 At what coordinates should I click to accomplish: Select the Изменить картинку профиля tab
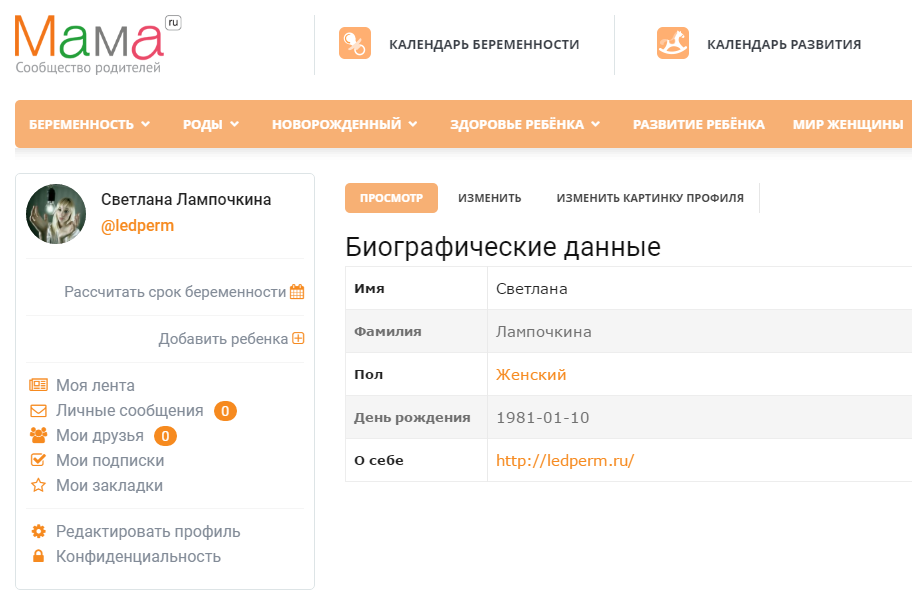coord(650,198)
